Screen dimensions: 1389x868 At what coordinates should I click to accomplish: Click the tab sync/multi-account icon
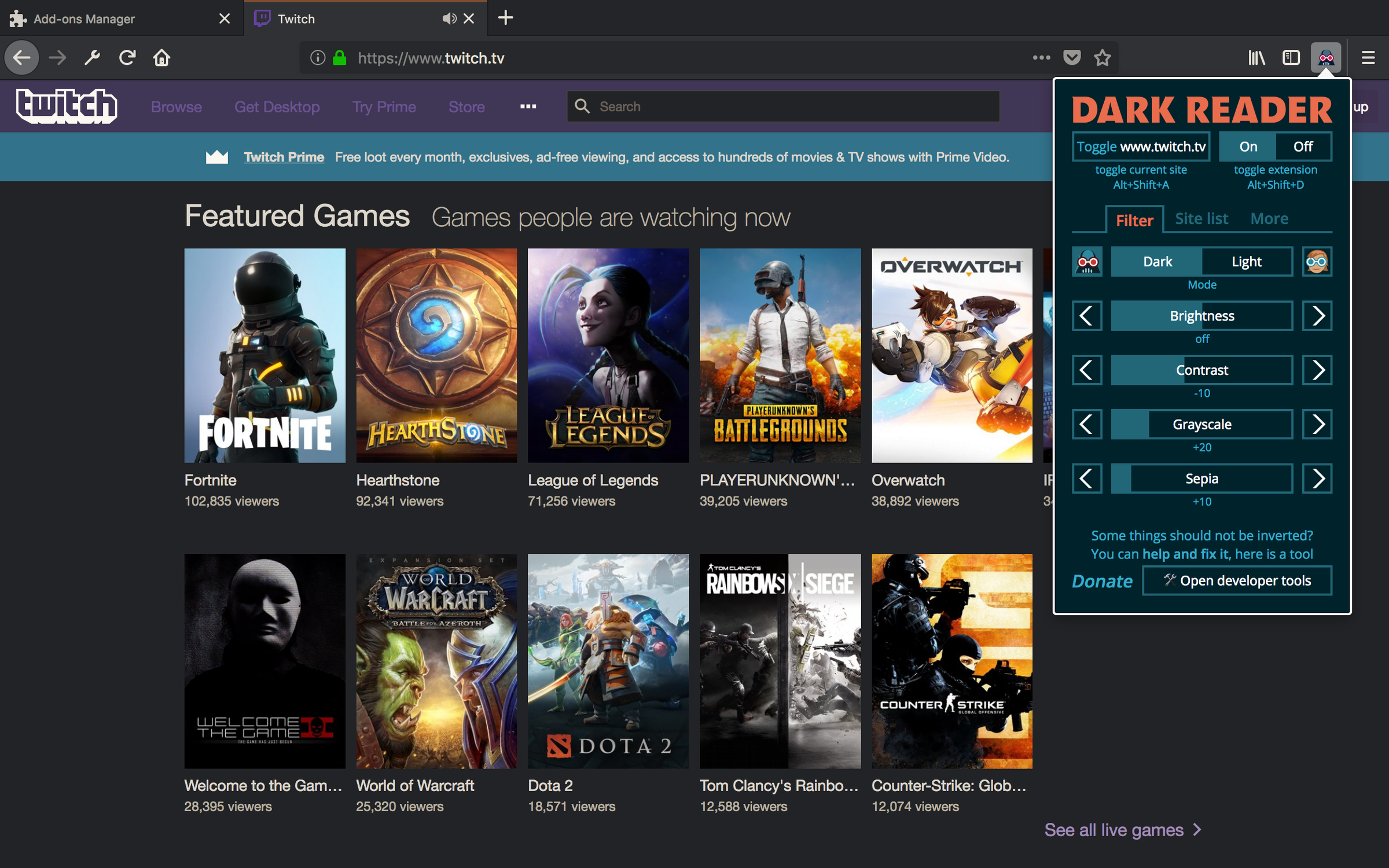1291,58
